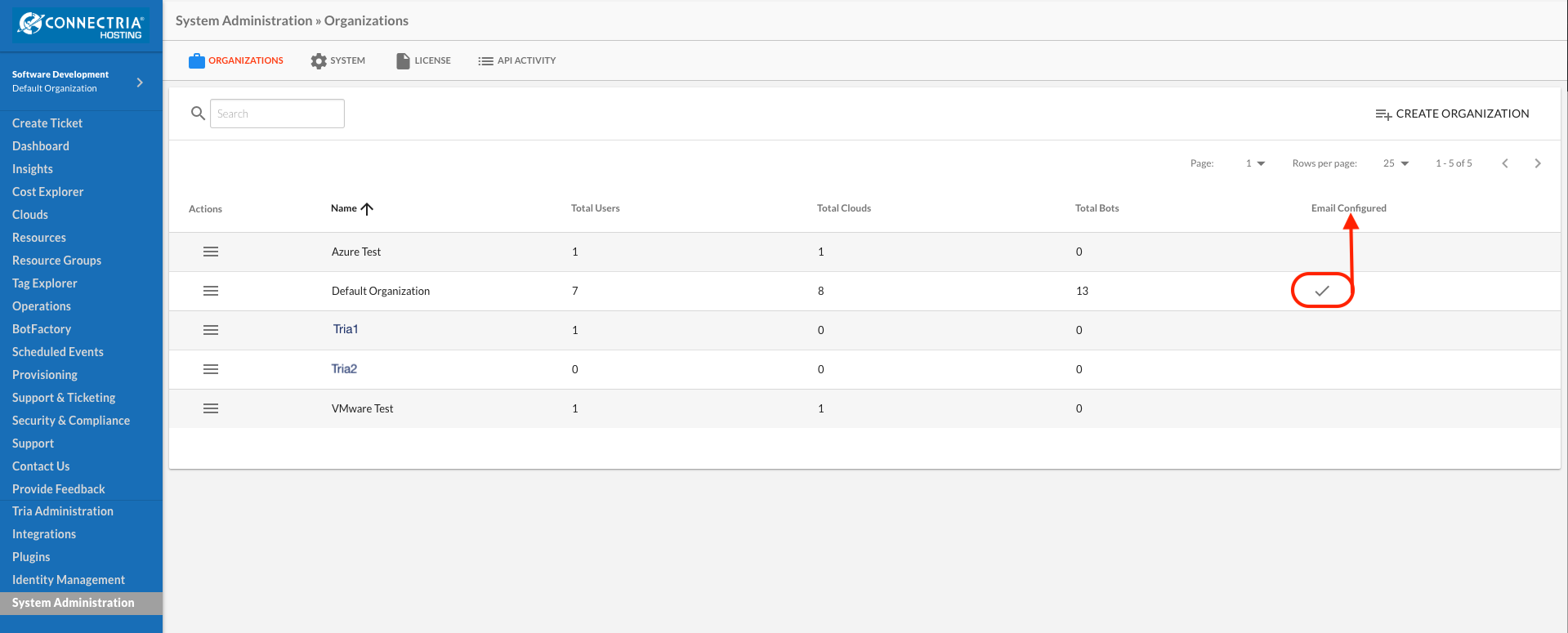
Task: Click Create Organization button
Action: tap(1452, 114)
